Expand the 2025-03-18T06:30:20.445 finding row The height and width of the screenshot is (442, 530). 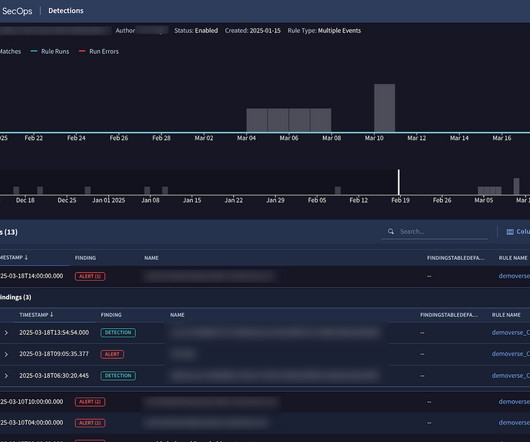pos(6,376)
